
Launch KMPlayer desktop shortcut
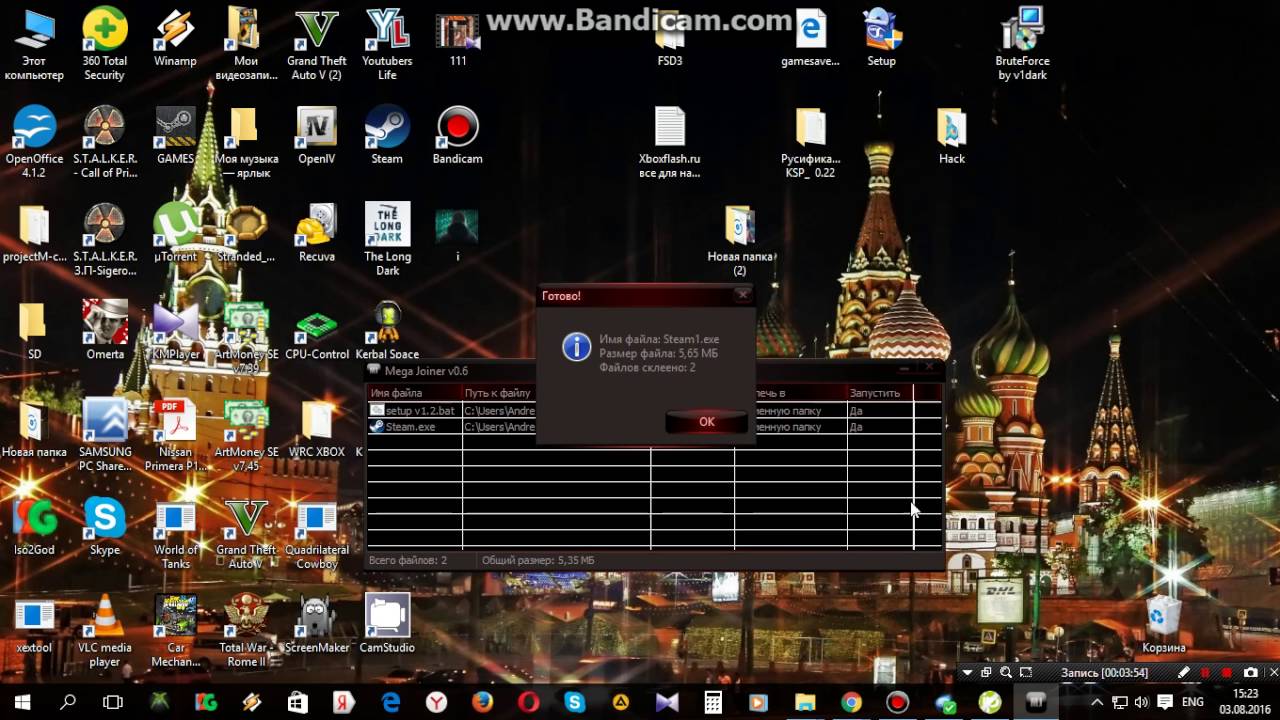click(175, 331)
